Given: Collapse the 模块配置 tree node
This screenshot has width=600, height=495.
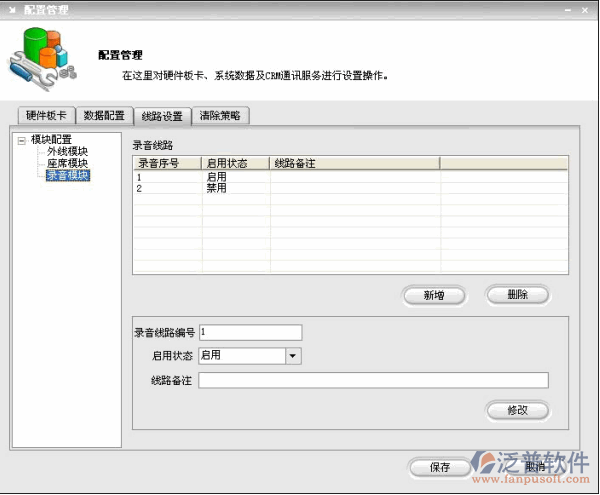Looking at the screenshot, I should point(21,140).
